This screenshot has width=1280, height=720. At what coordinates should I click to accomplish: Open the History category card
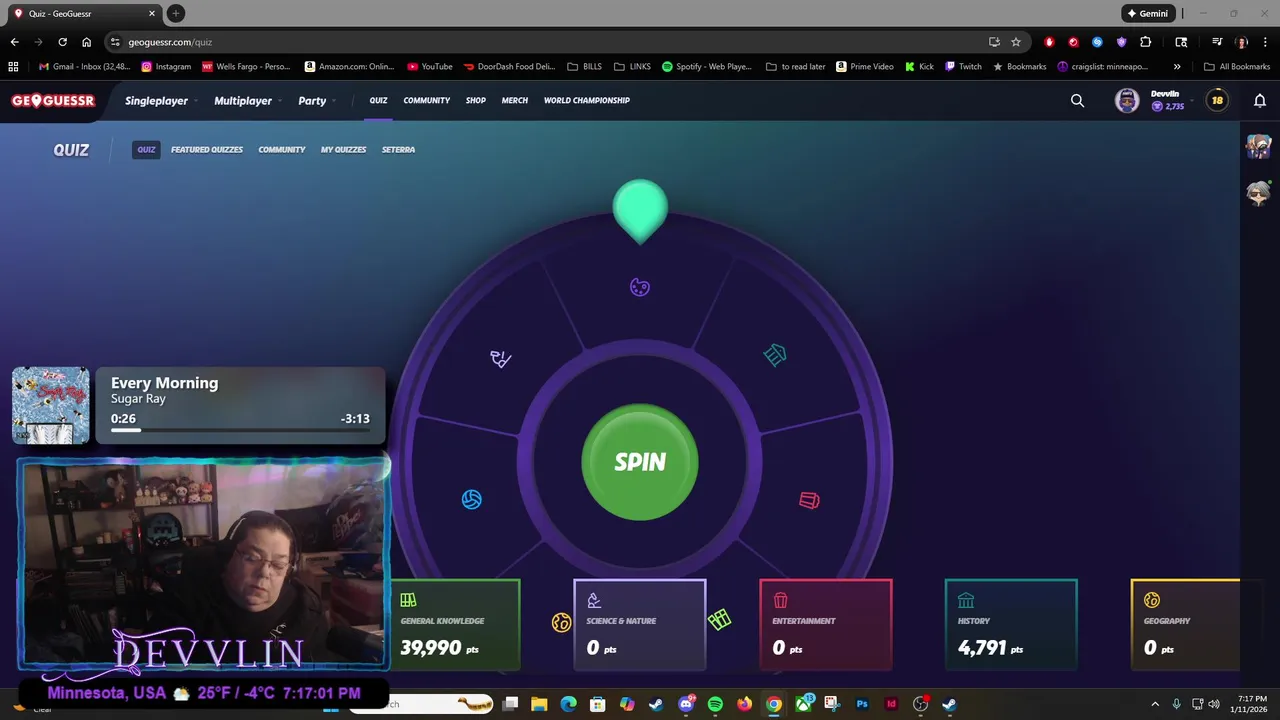[1011, 624]
